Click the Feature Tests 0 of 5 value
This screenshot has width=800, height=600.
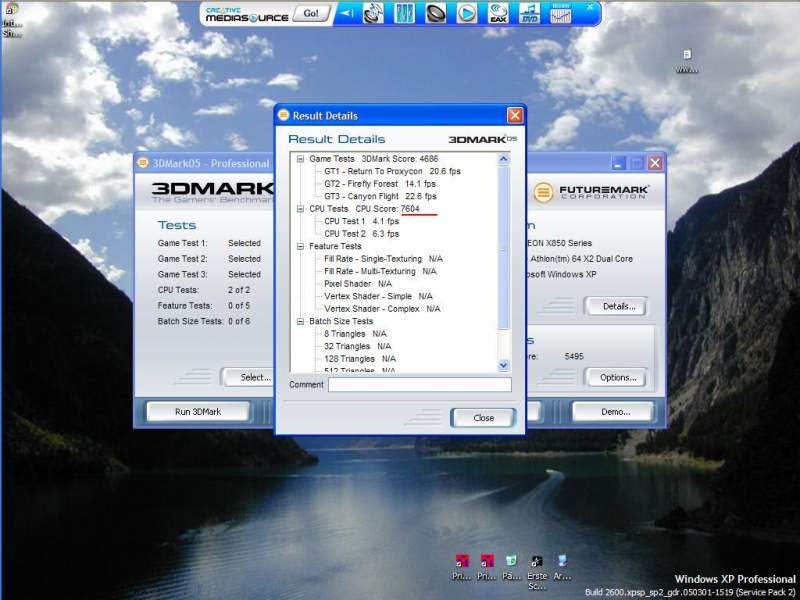[239, 305]
